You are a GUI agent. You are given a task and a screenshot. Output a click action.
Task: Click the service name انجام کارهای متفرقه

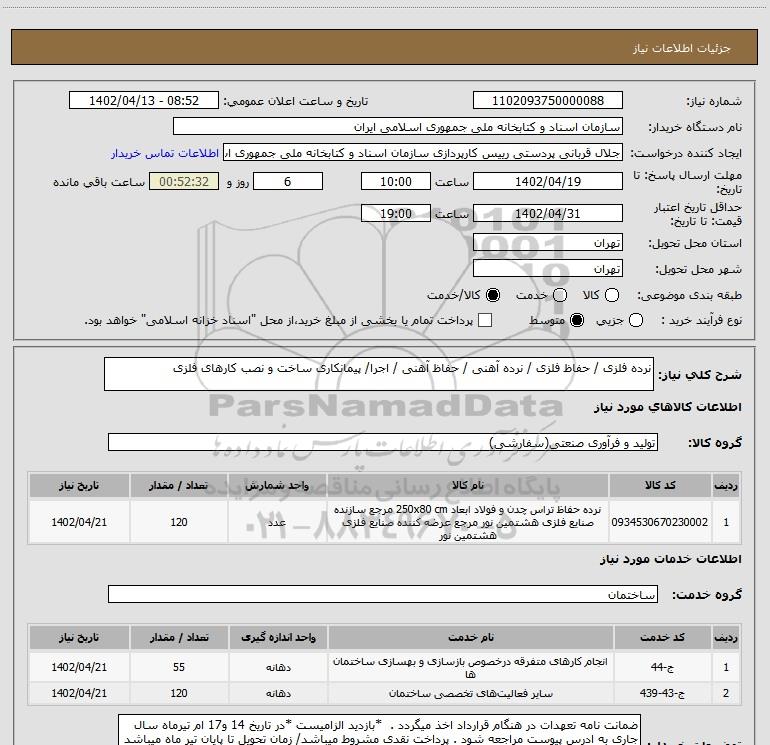coord(470,667)
